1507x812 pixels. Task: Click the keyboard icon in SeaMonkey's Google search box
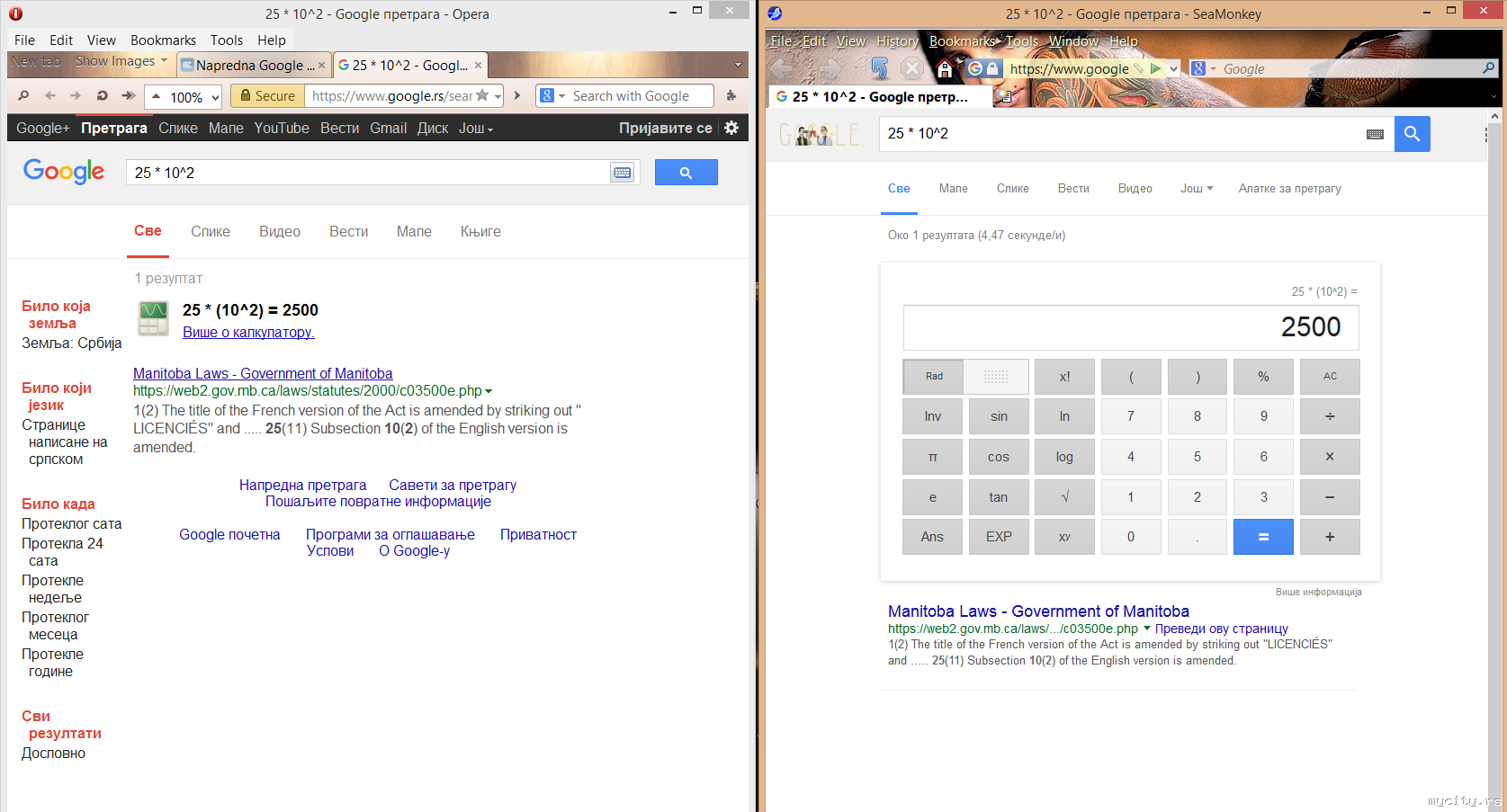click(x=1375, y=134)
